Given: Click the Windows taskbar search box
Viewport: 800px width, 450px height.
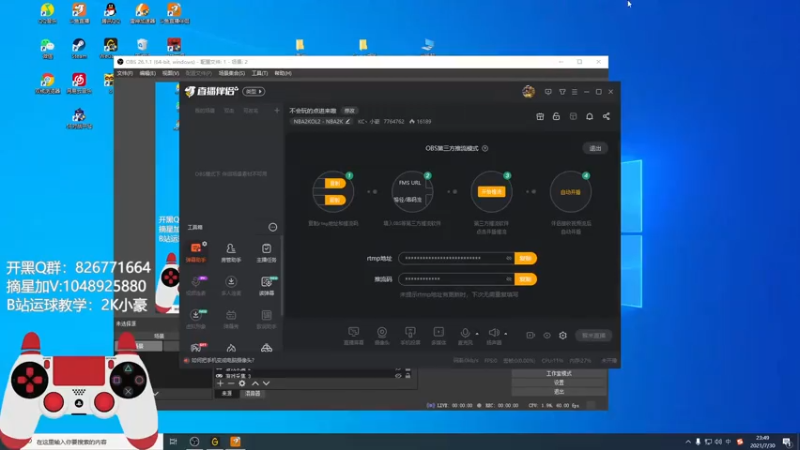Looking at the screenshot, I should coord(94,442).
